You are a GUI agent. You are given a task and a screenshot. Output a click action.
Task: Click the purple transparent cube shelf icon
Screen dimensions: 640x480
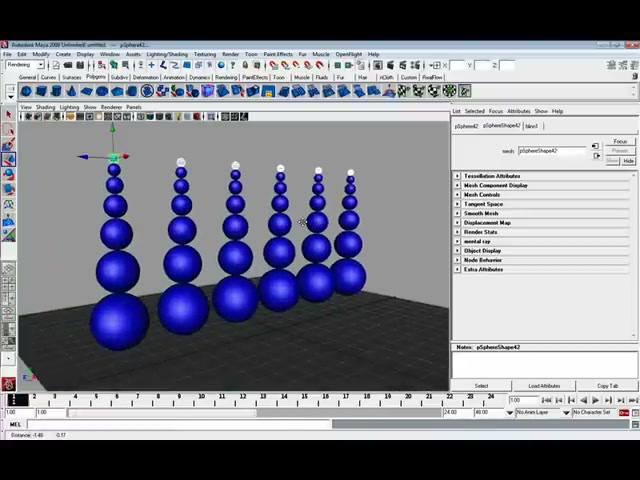pos(207,91)
